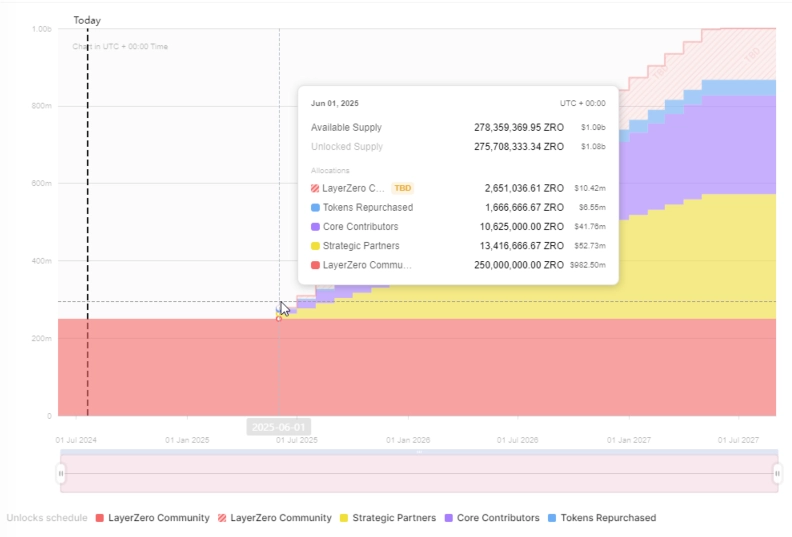Image resolution: width=792 pixels, height=537 pixels.
Task: Click the top center grip of the range selector
Action: pyautogui.click(x=419, y=453)
